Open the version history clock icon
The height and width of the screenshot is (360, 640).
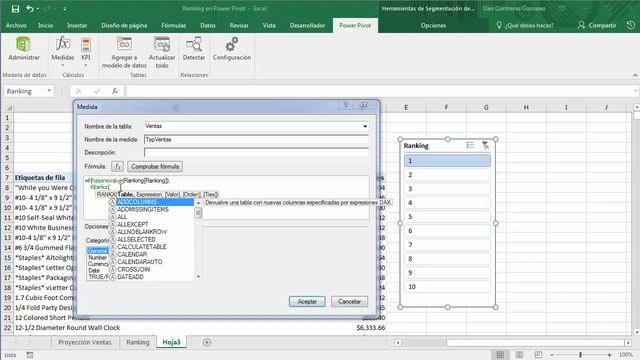point(631,25)
